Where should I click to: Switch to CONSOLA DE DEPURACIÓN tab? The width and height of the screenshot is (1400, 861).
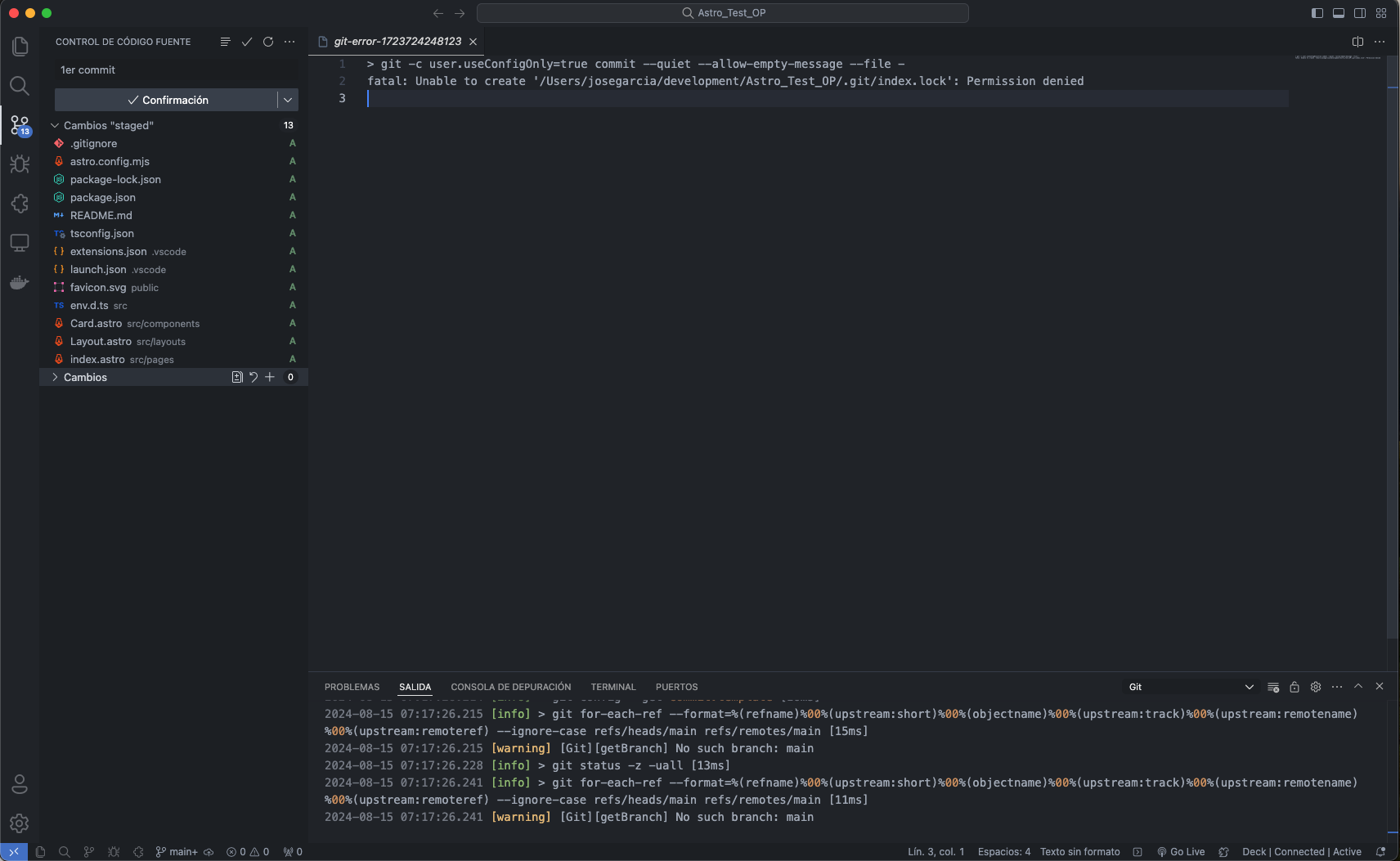click(511, 687)
